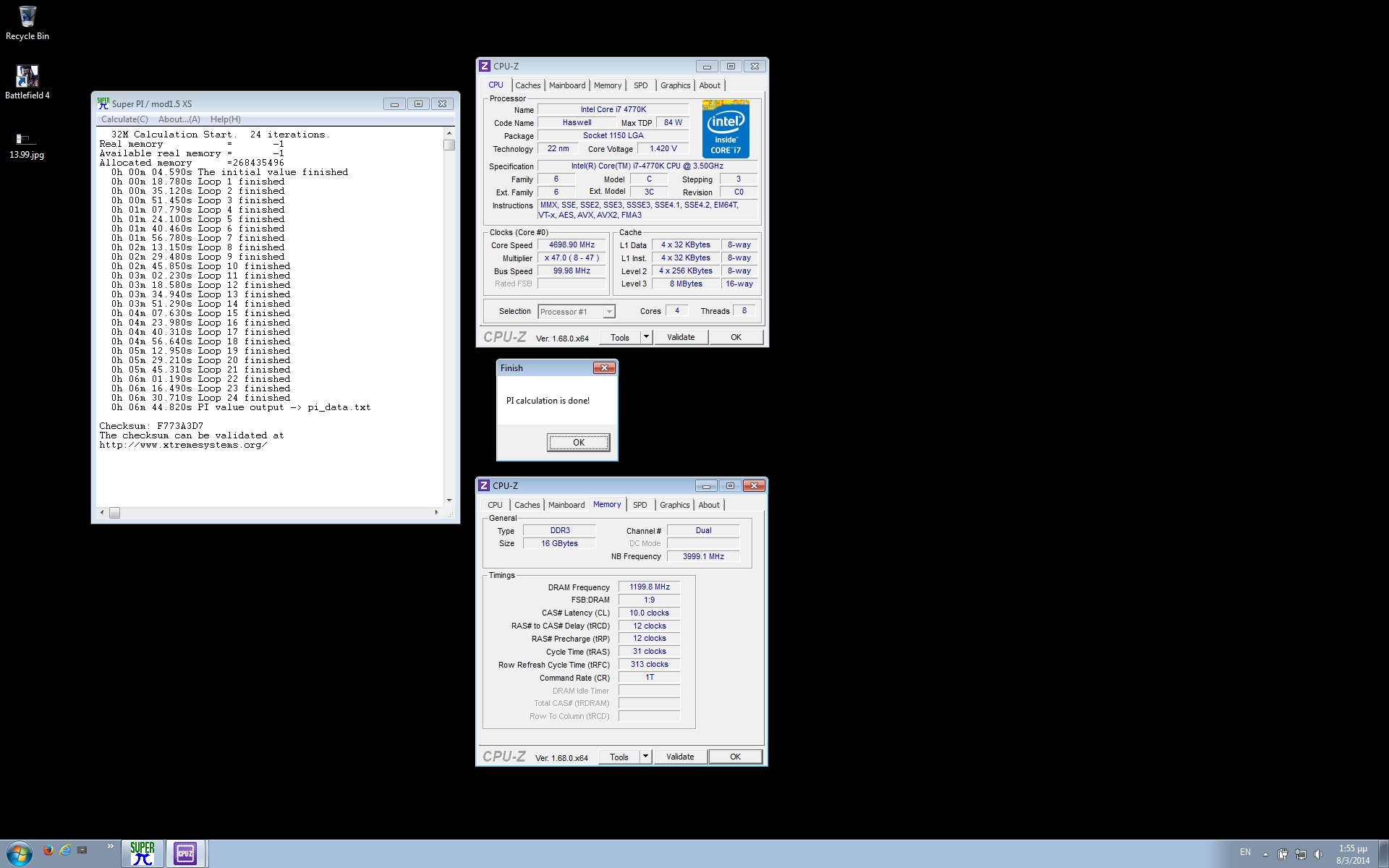Click the upper CPU-Z window's title bar Z icon
1389x868 pixels.
coord(485,66)
